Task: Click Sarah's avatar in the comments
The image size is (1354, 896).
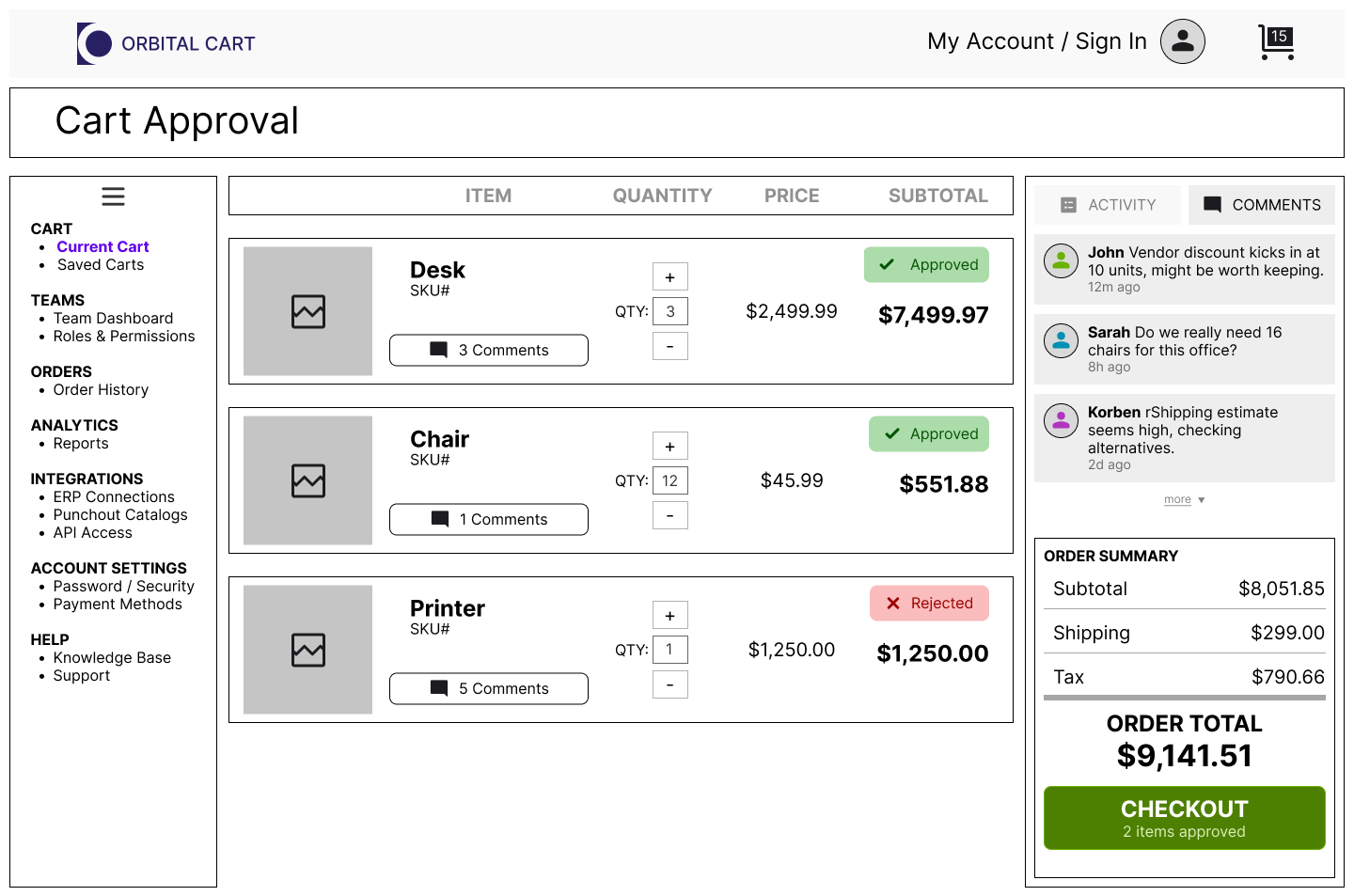Action: pos(1061,341)
